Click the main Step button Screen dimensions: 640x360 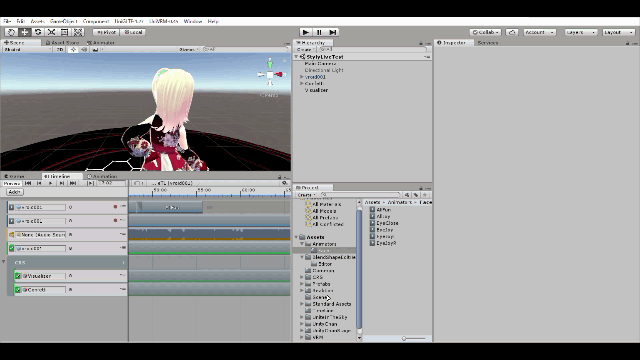click(x=333, y=32)
